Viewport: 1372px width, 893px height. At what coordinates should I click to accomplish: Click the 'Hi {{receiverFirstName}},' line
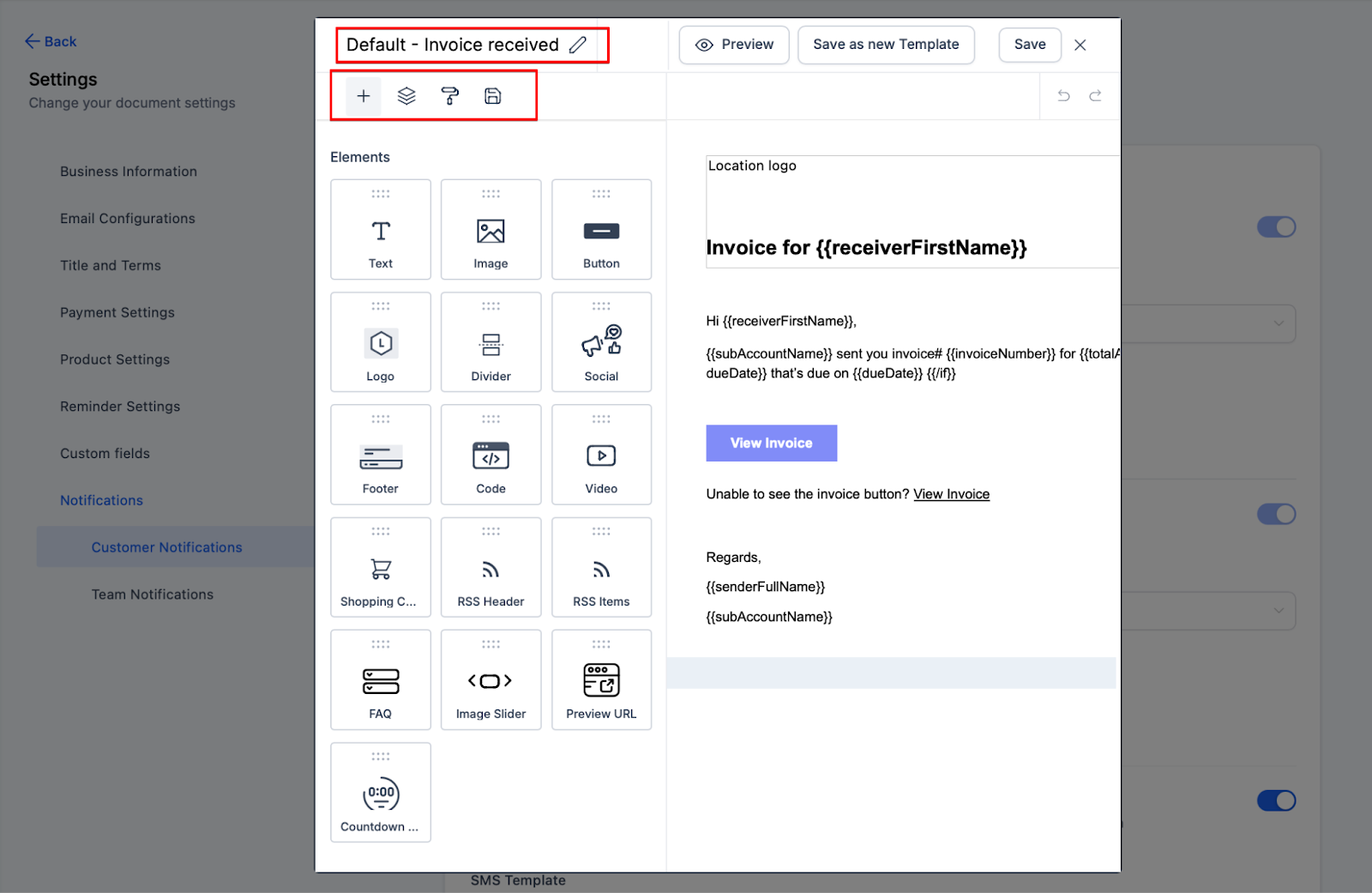pos(781,321)
